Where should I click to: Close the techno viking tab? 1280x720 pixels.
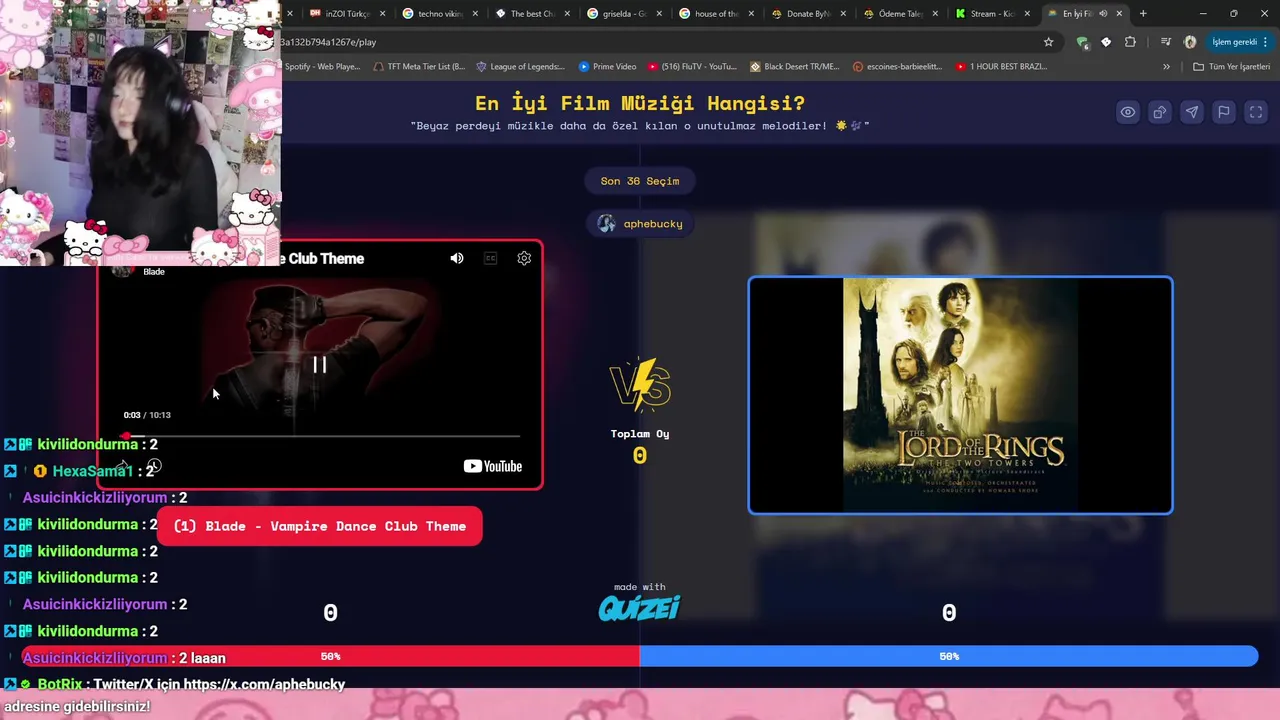click(475, 14)
